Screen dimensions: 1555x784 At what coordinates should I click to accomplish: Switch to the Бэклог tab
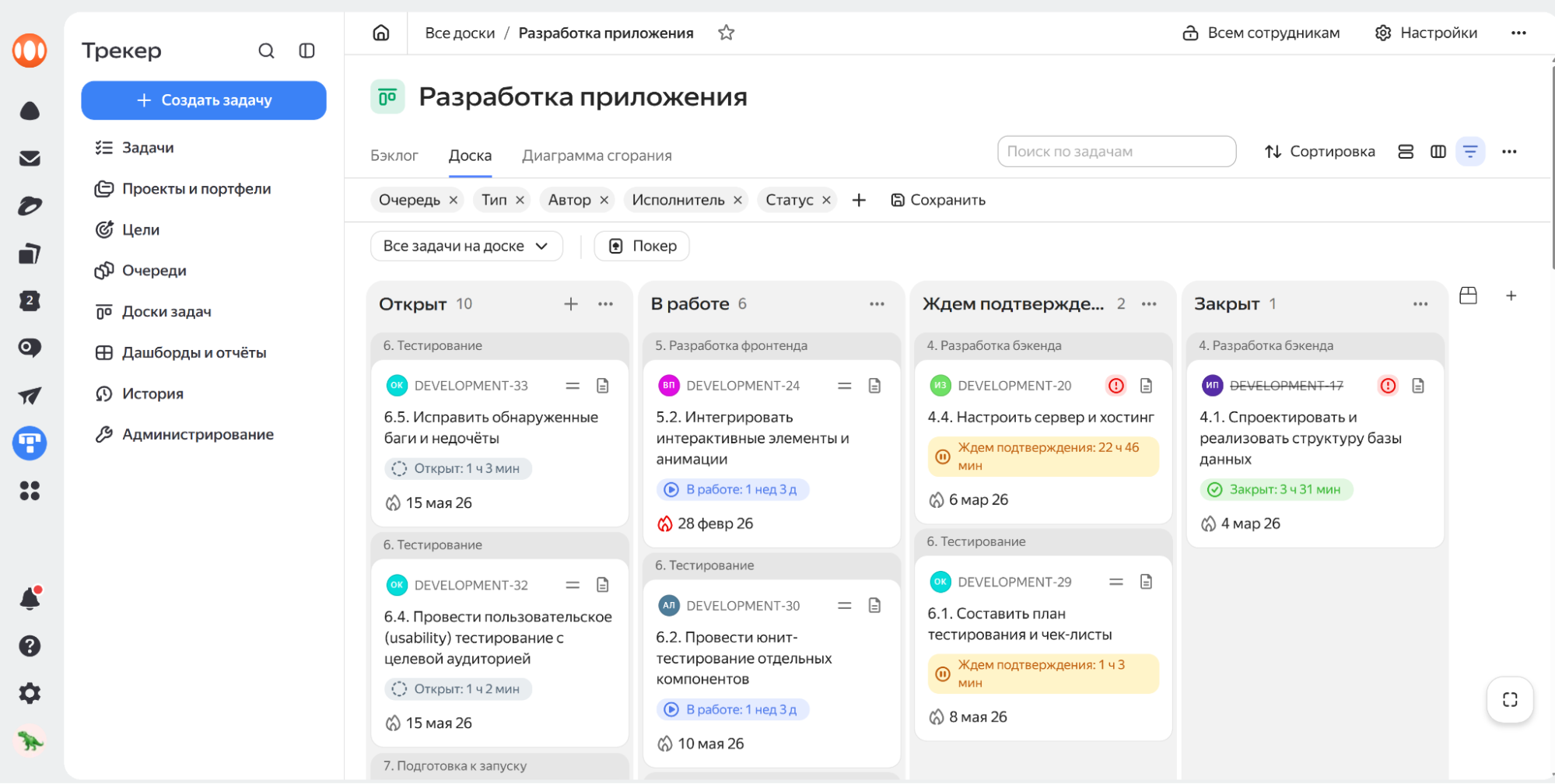coord(394,156)
